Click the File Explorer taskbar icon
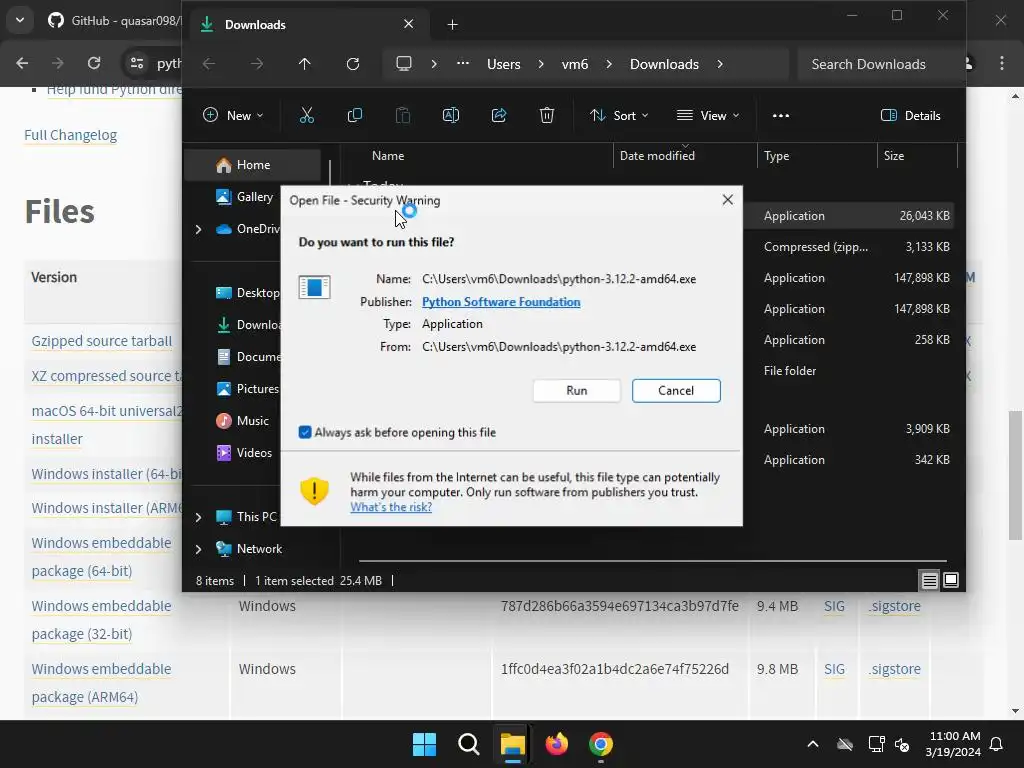The image size is (1024, 768). point(513,744)
